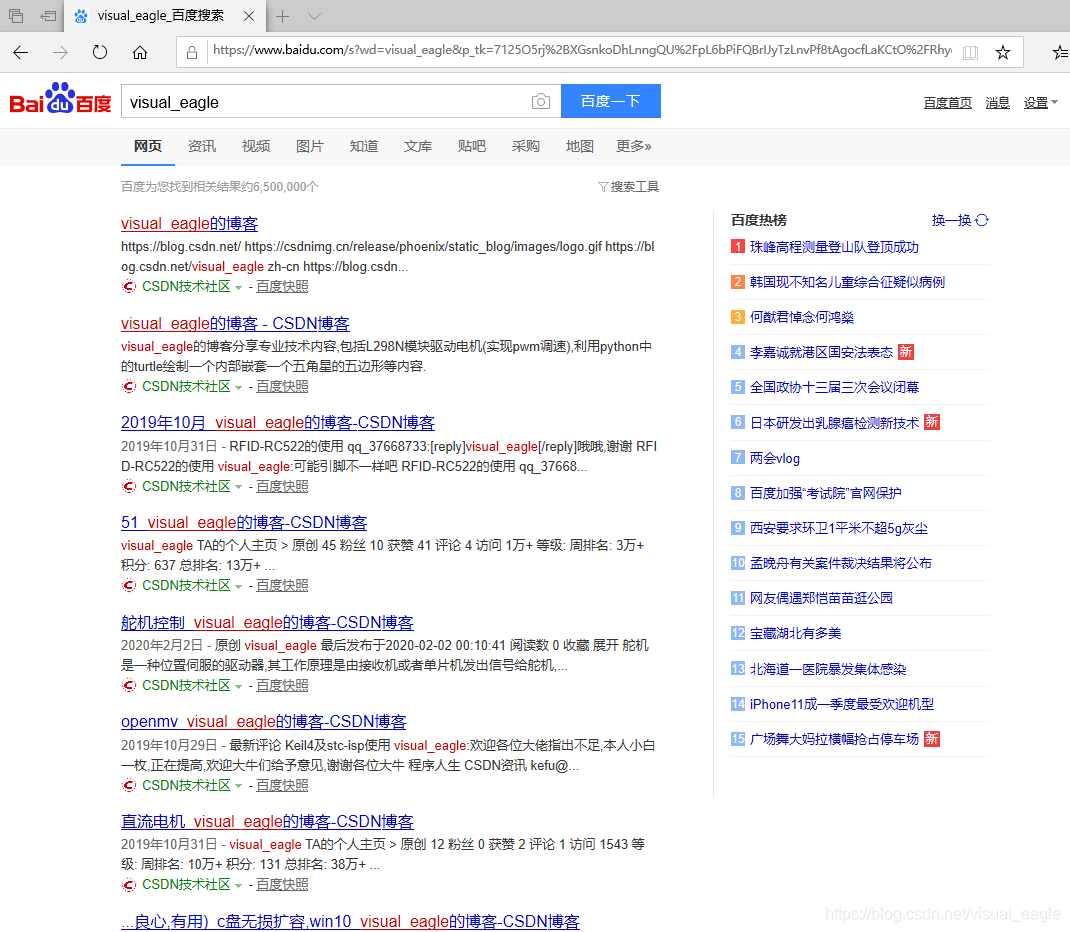
Task: Open result 'visual_eagle的博客'
Action: pyautogui.click(x=189, y=224)
